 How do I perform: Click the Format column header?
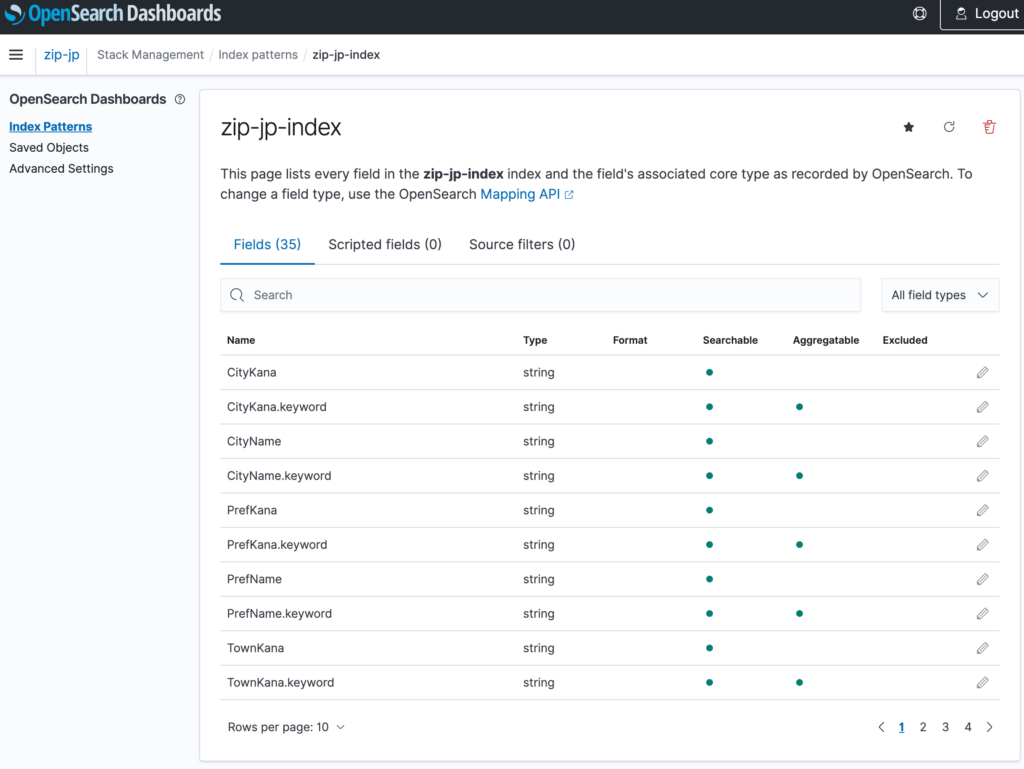tap(630, 340)
